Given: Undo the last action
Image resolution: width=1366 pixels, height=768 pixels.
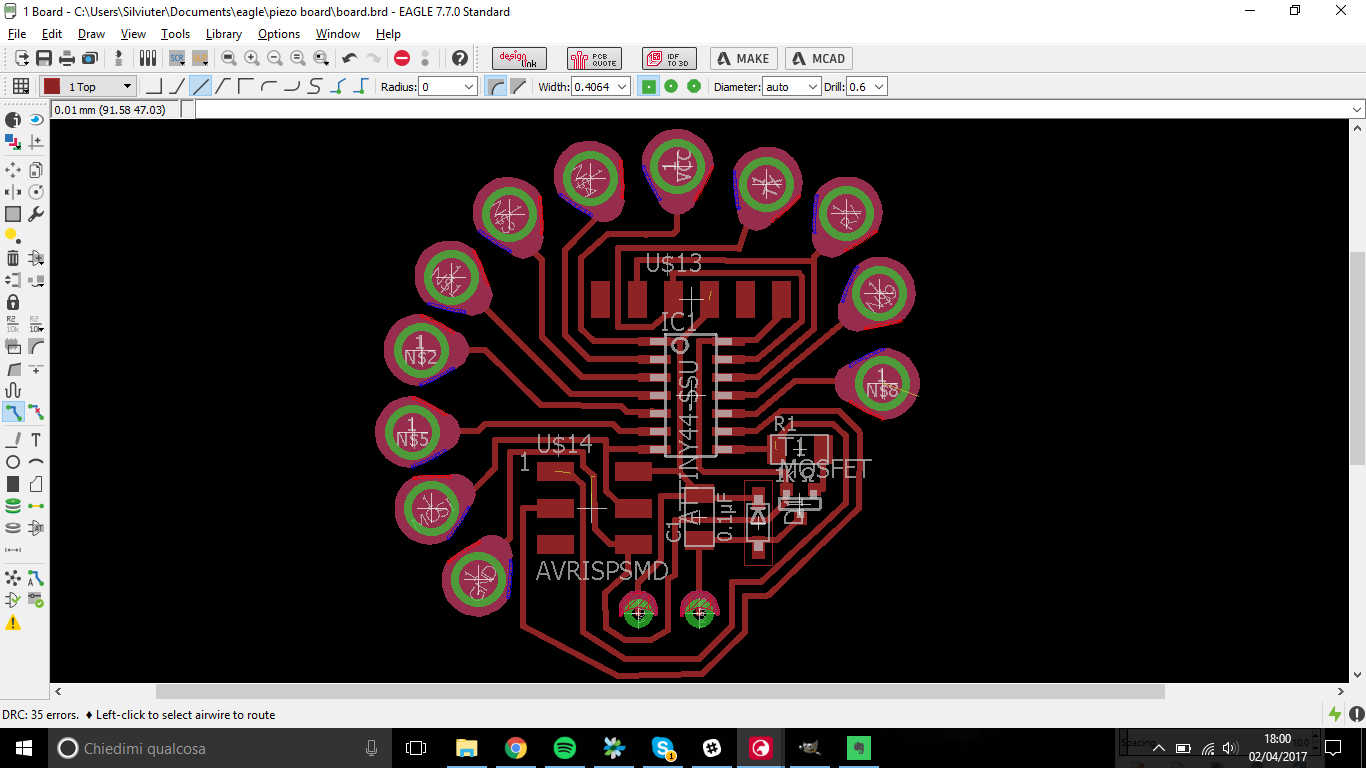Looking at the screenshot, I should [x=350, y=59].
